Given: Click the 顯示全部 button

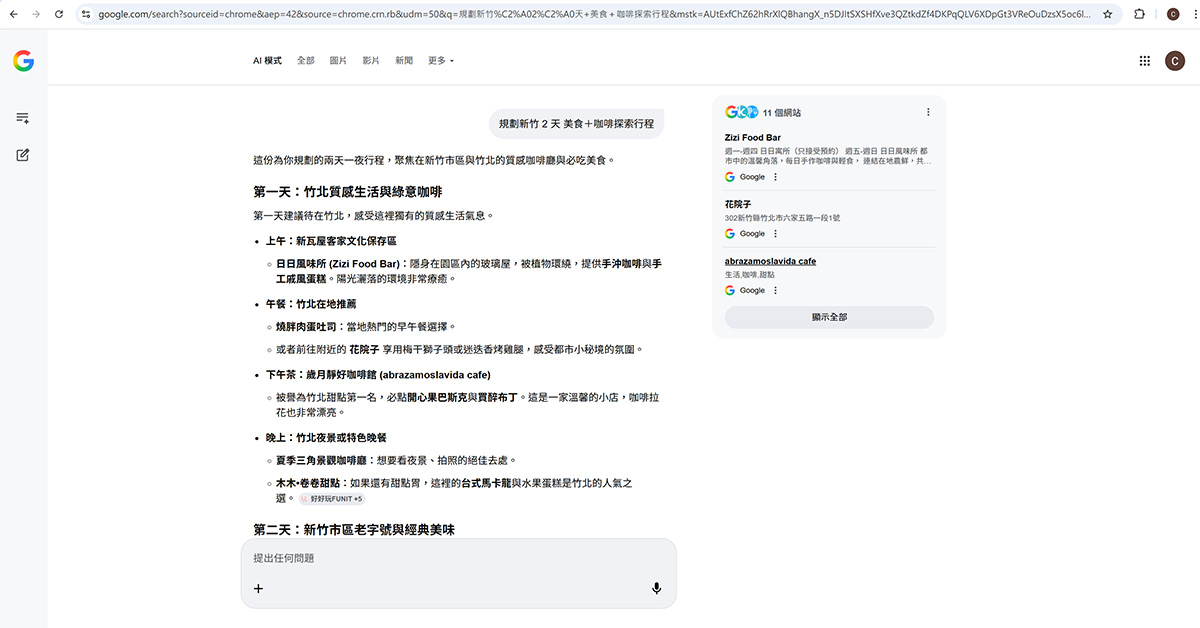Looking at the screenshot, I should click(x=828, y=316).
